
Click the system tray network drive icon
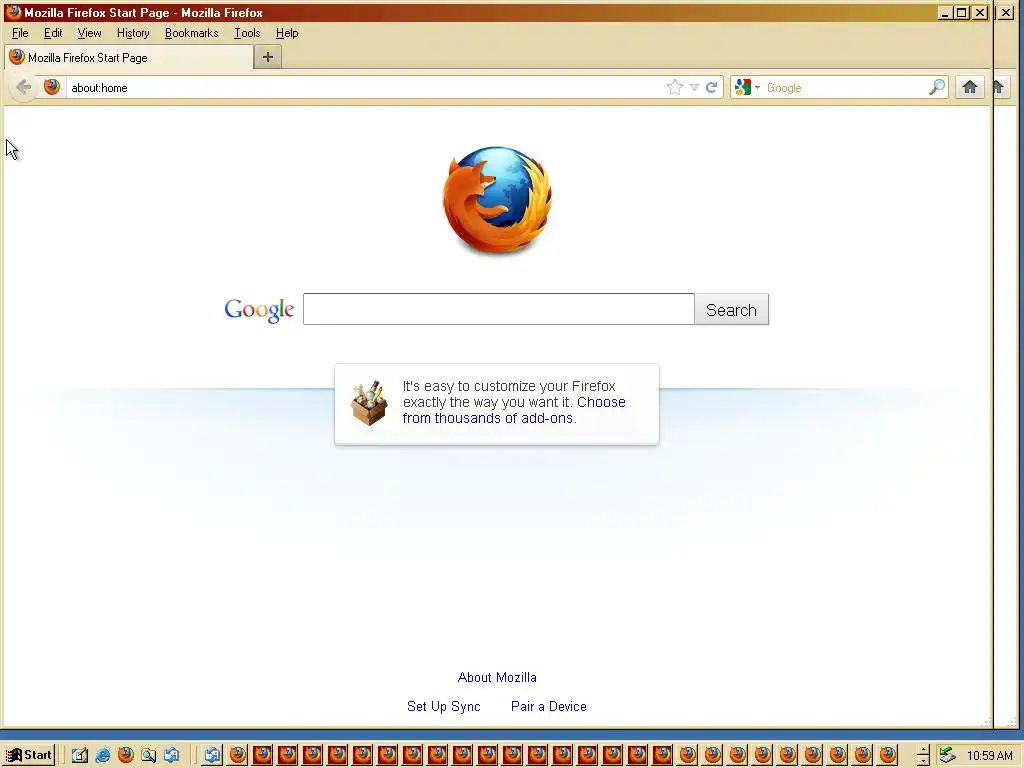click(x=947, y=755)
